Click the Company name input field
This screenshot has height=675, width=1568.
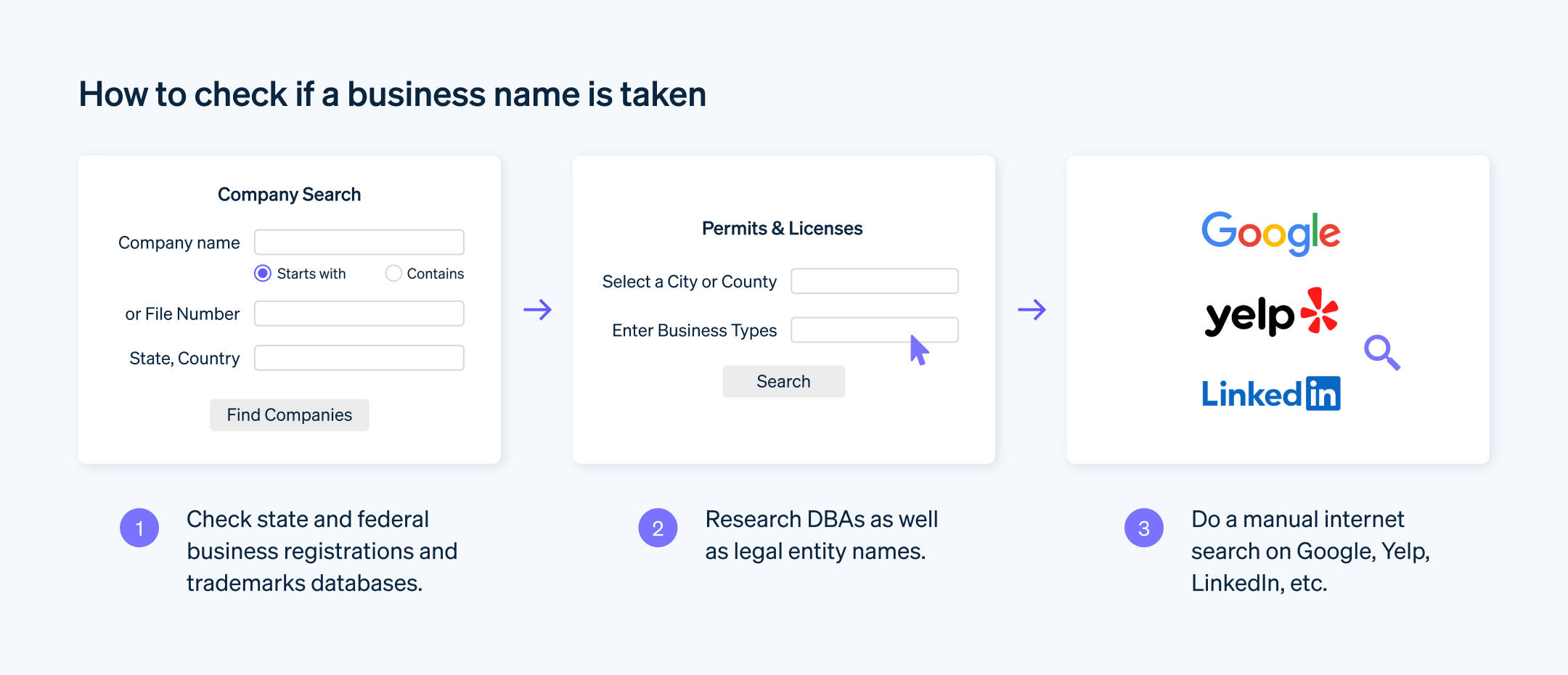coord(359,242)
